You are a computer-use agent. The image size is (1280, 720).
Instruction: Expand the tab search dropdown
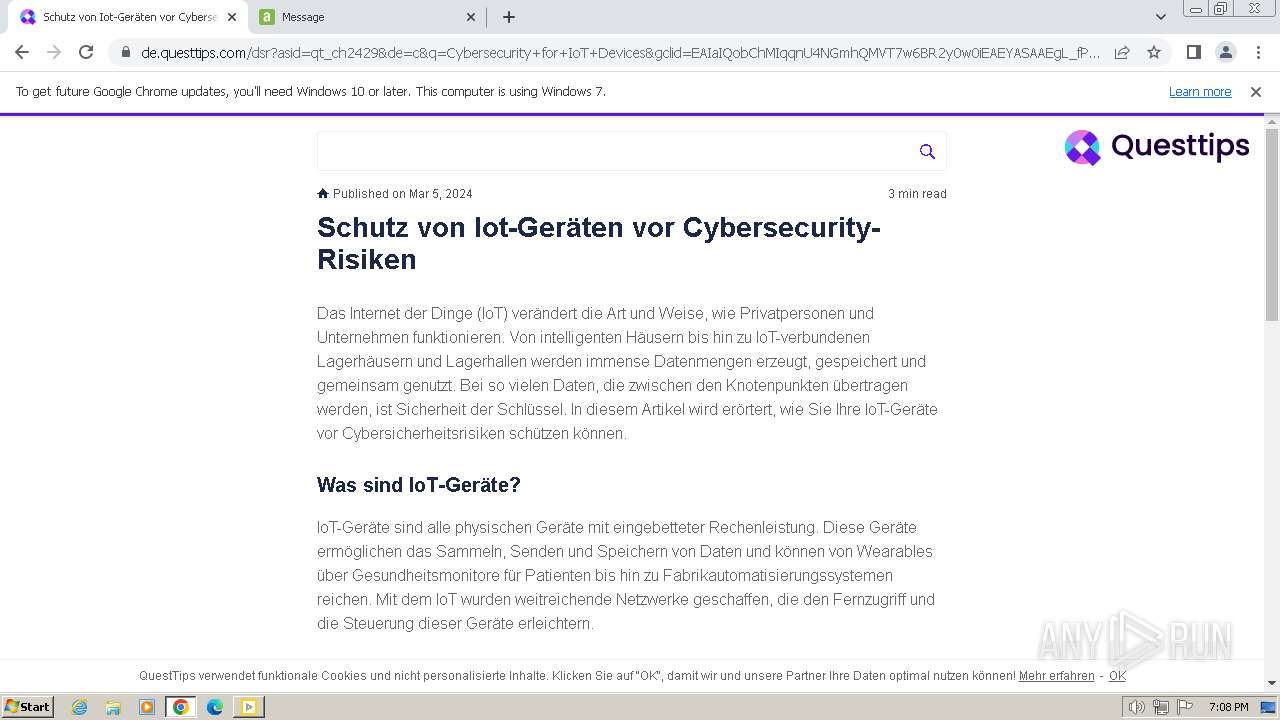click(1160, 17)
